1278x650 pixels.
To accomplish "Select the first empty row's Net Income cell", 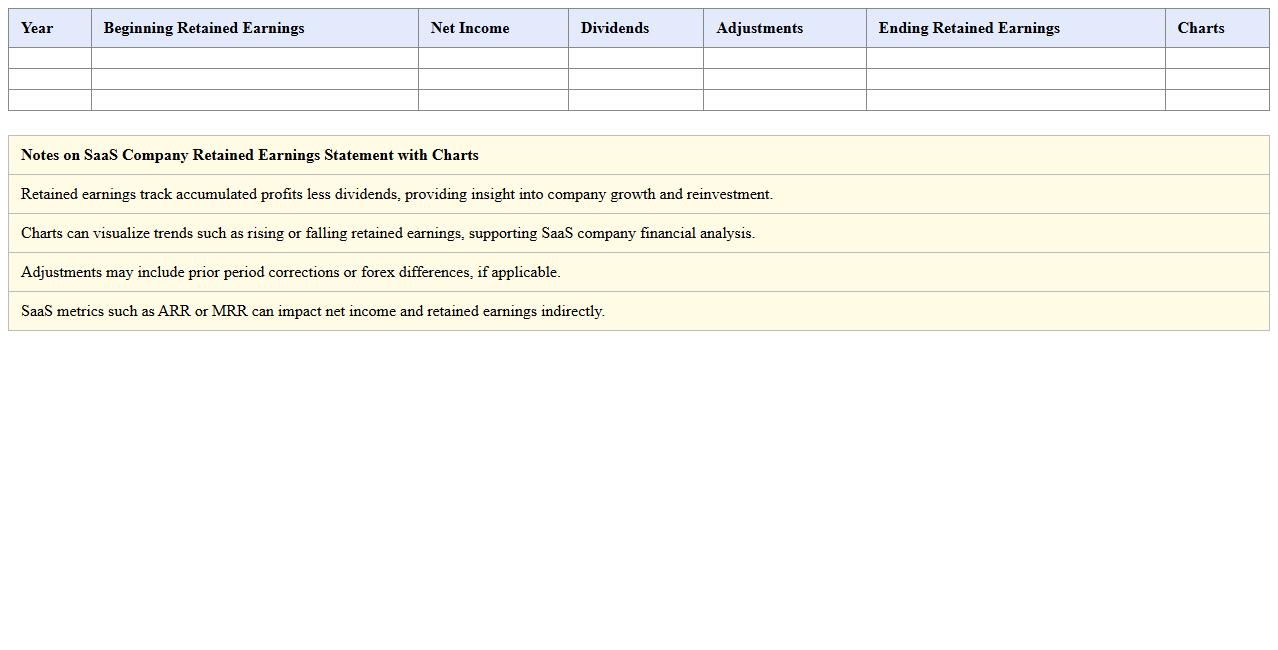I will (493, 58).
